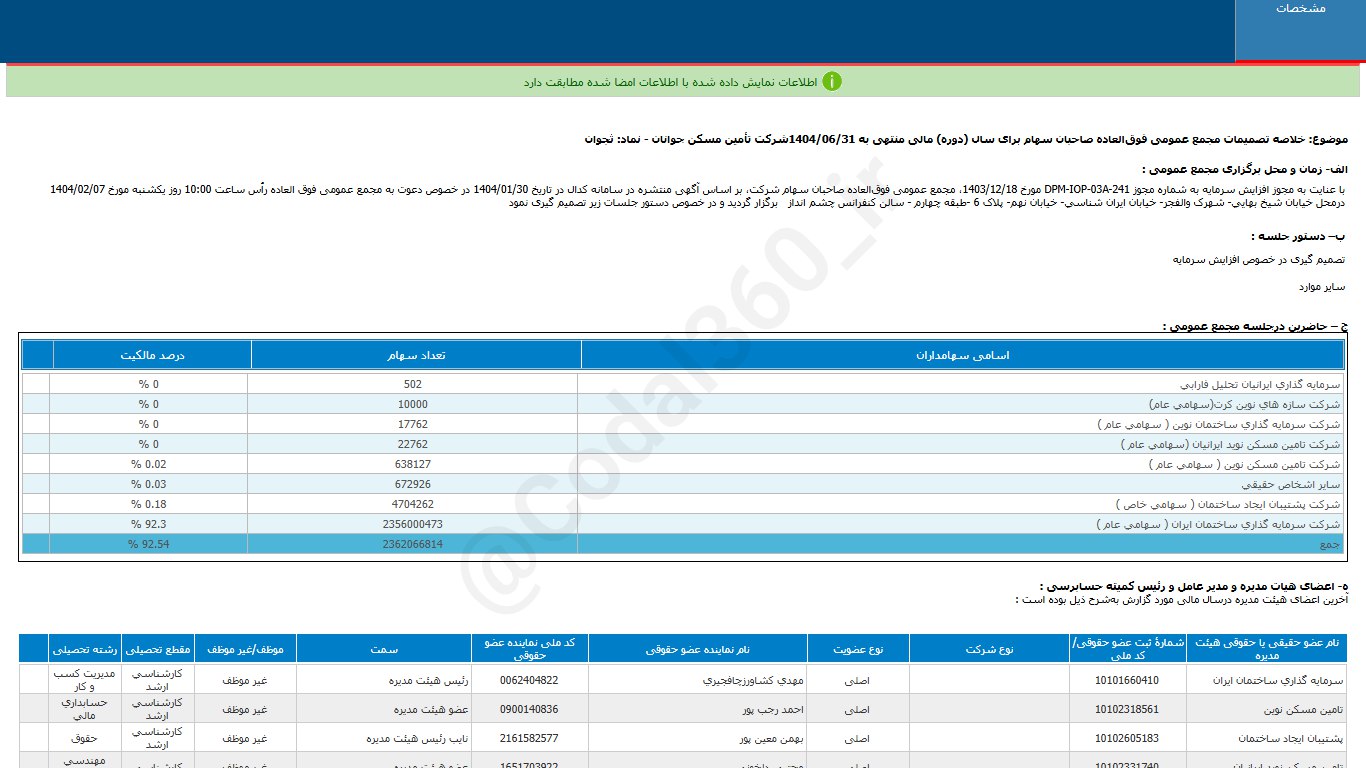Click board table header 'نام نماینده عضو حقوقی'
The image size is (1366, 768).
[699, 649]
